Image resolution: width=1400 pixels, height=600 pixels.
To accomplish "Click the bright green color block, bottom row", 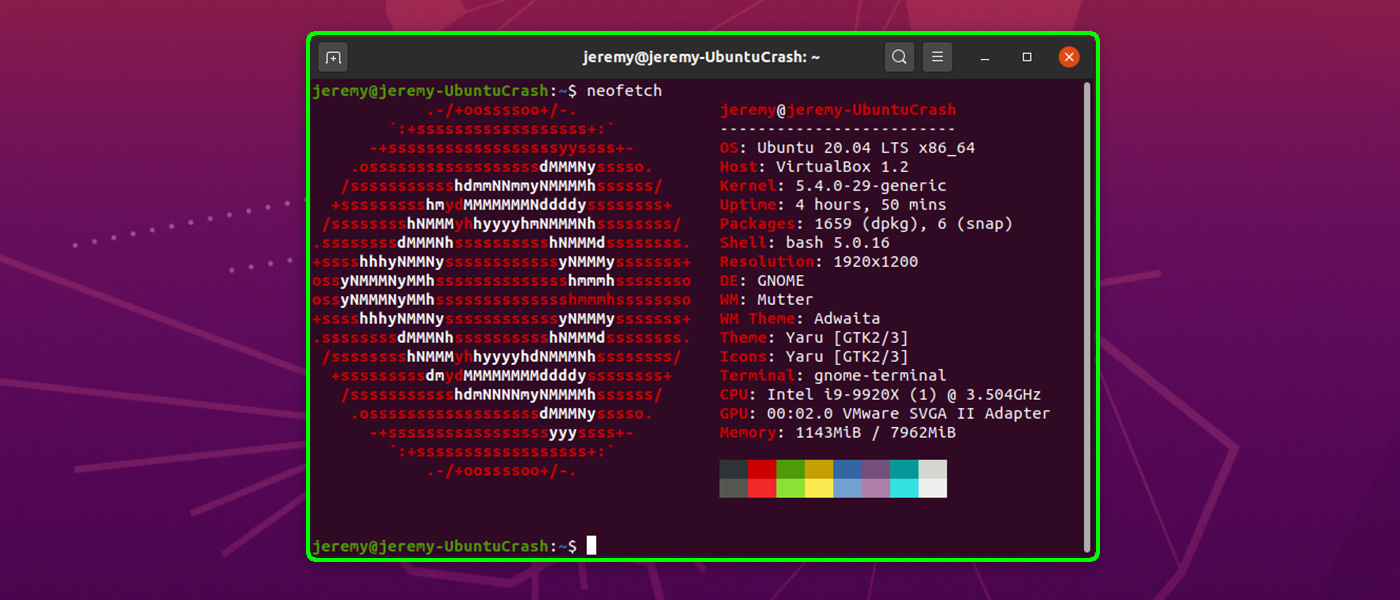I will click(x=791, y=488).
